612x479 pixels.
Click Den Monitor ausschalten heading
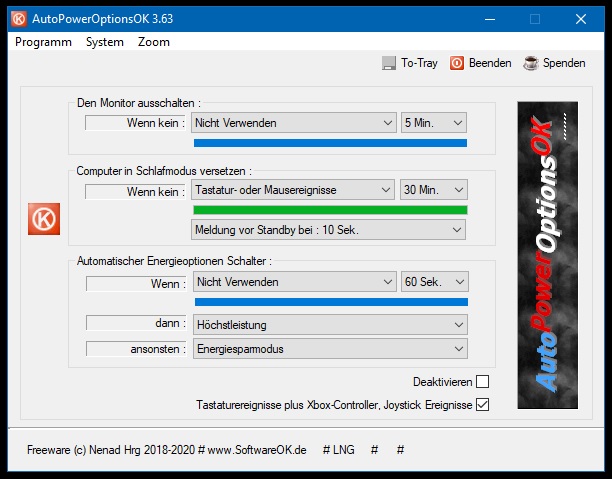pyautogui.click(x=139, y=103)
